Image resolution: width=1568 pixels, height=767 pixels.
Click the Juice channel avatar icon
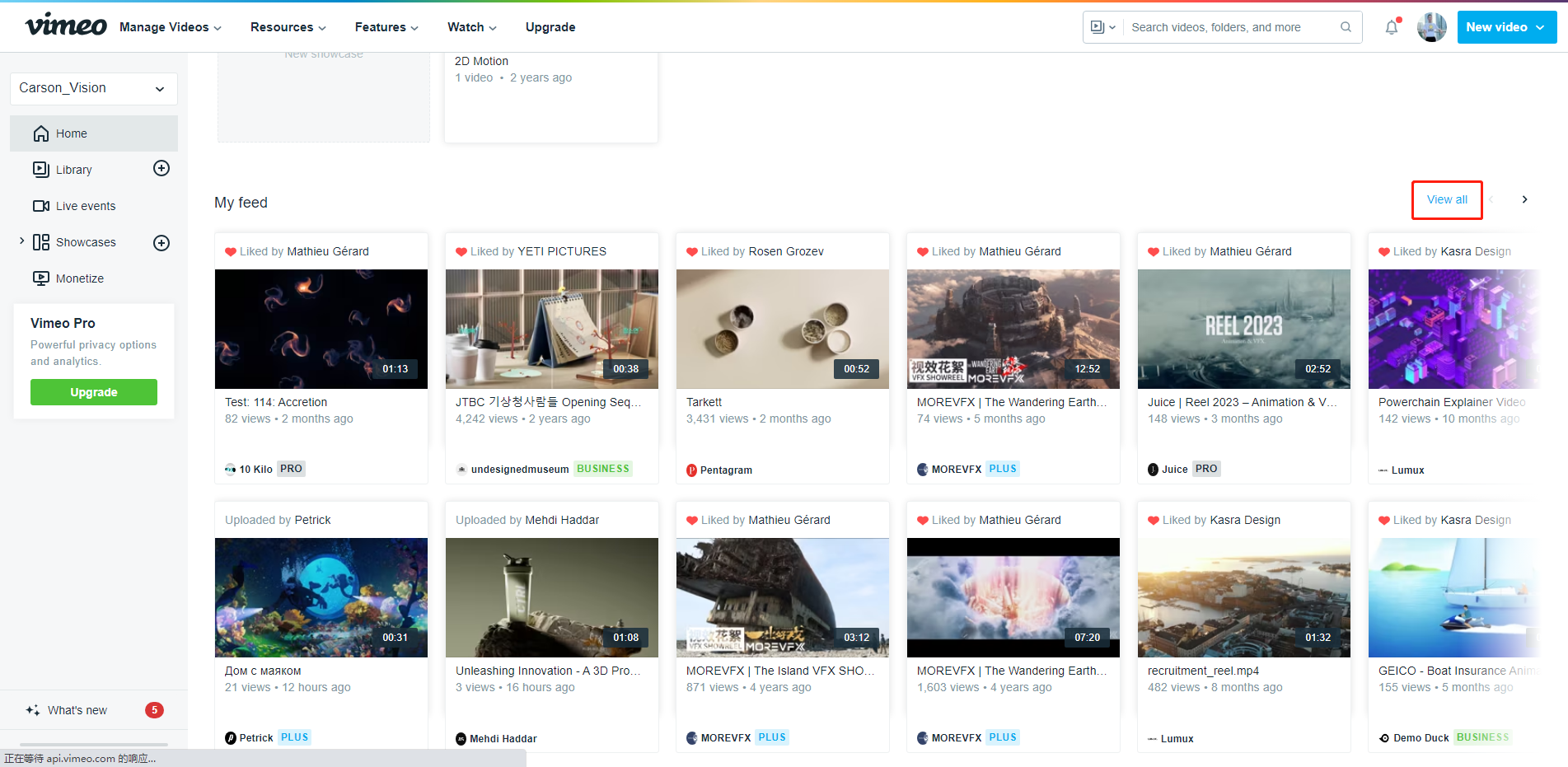point(1154,470)
